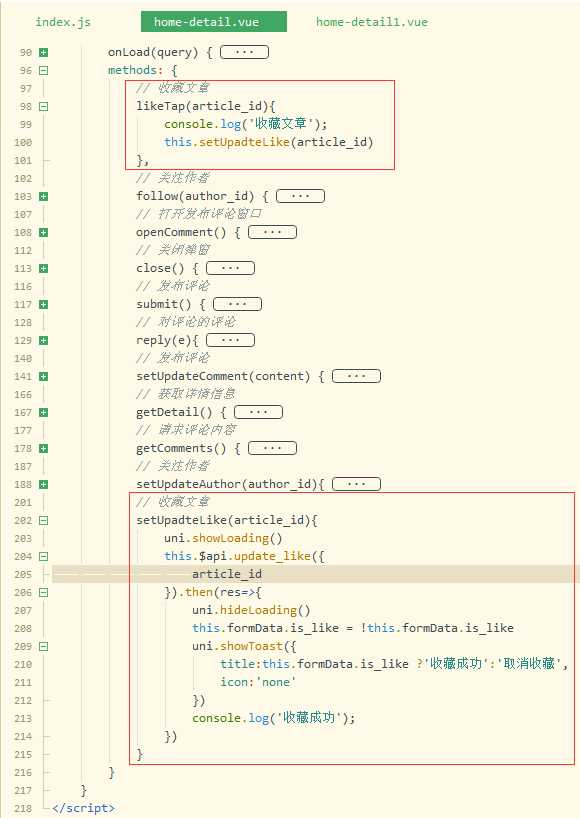Expand the getComments fold at line 178
This screenshot has width=580, height=818.
coord(44,448)
